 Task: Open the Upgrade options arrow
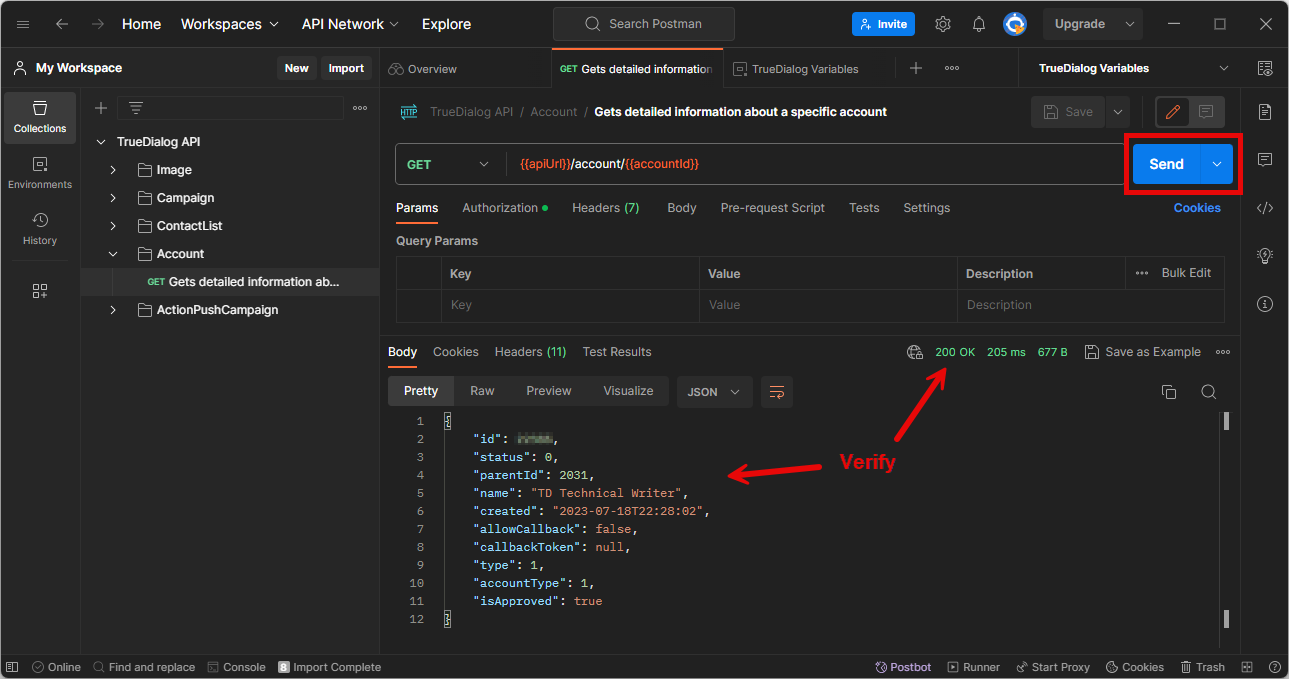(x=1129, y=24)
